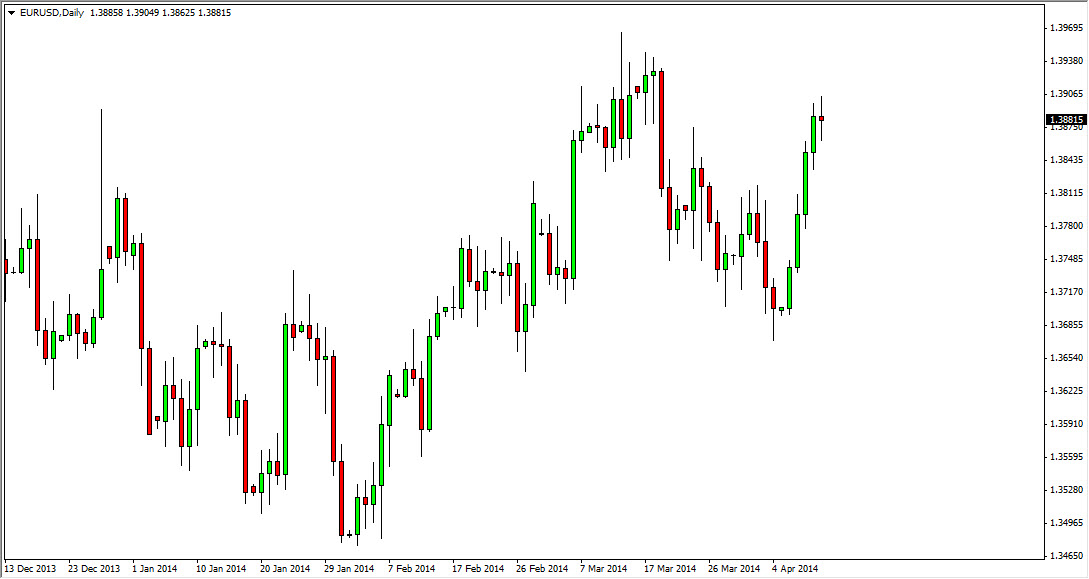Click the 7 Feb 2014 date label
Screen dimensions: 1089x579
click(411, 569)
